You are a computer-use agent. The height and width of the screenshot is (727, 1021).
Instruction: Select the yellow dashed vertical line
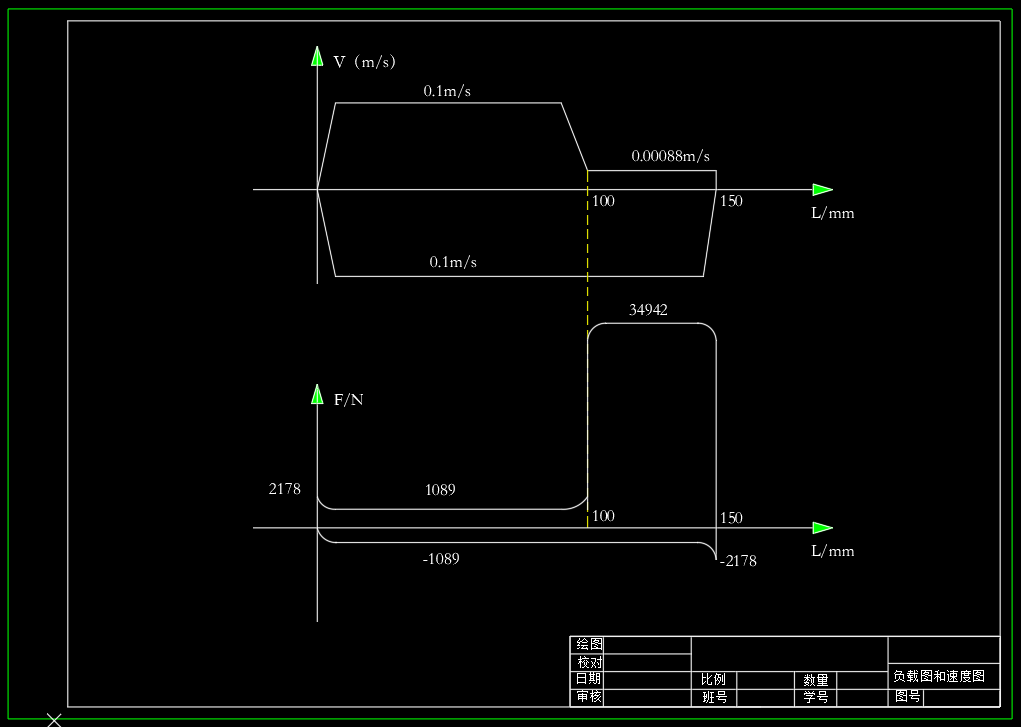click(587, 349)
